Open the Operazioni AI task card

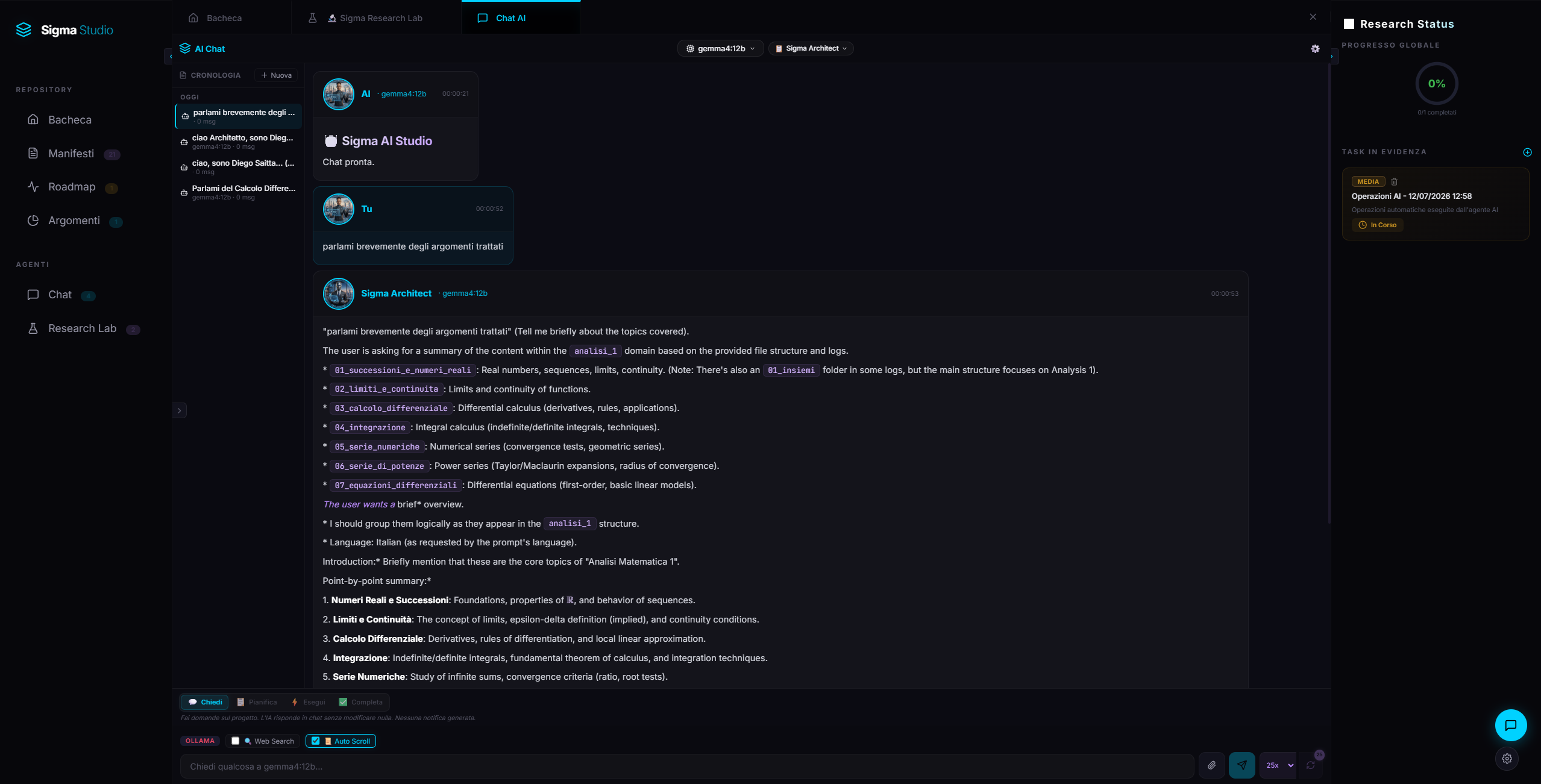click(1435, 204)
